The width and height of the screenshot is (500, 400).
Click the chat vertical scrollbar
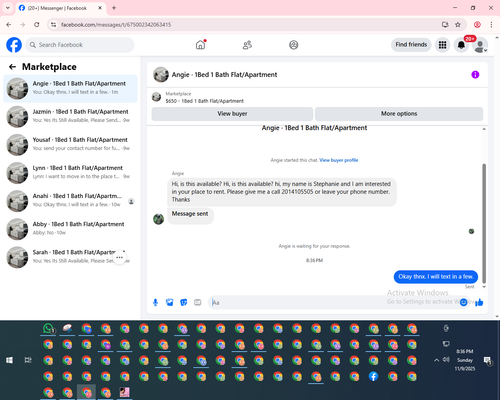484,223
